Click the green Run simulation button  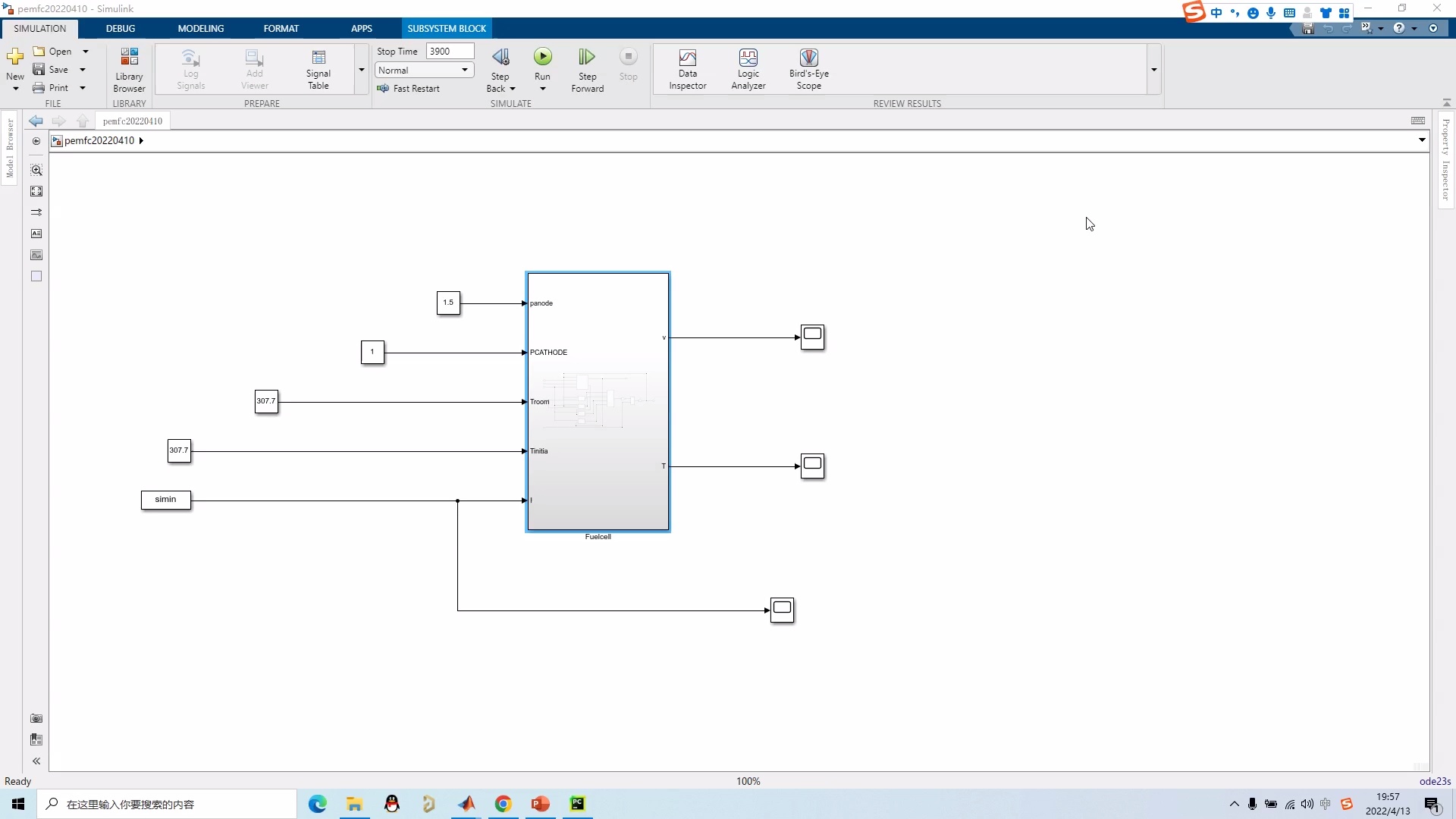(542, 57)
